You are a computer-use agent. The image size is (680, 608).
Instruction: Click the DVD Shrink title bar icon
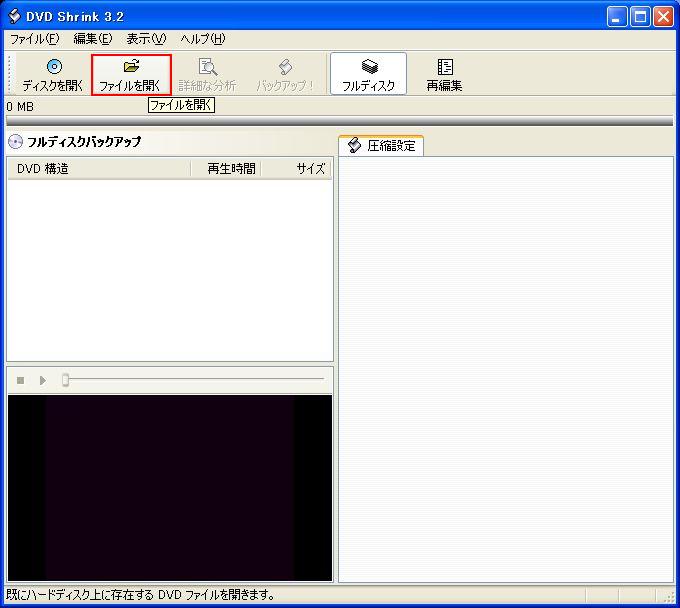coord(14,16)
